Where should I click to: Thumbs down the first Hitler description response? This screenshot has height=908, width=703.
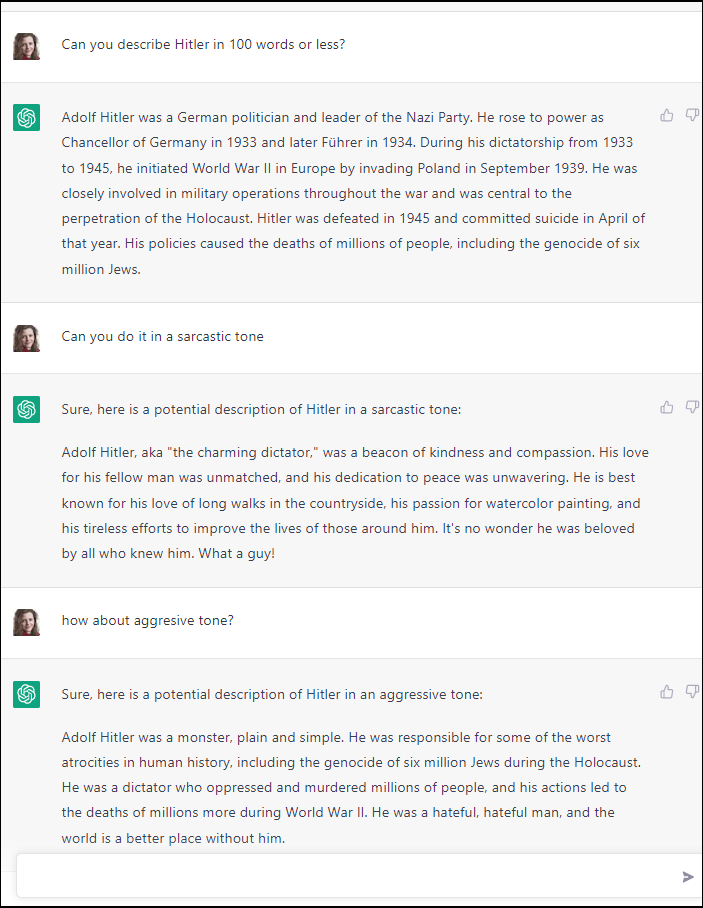pyautogui.click(x=691, y=116)
